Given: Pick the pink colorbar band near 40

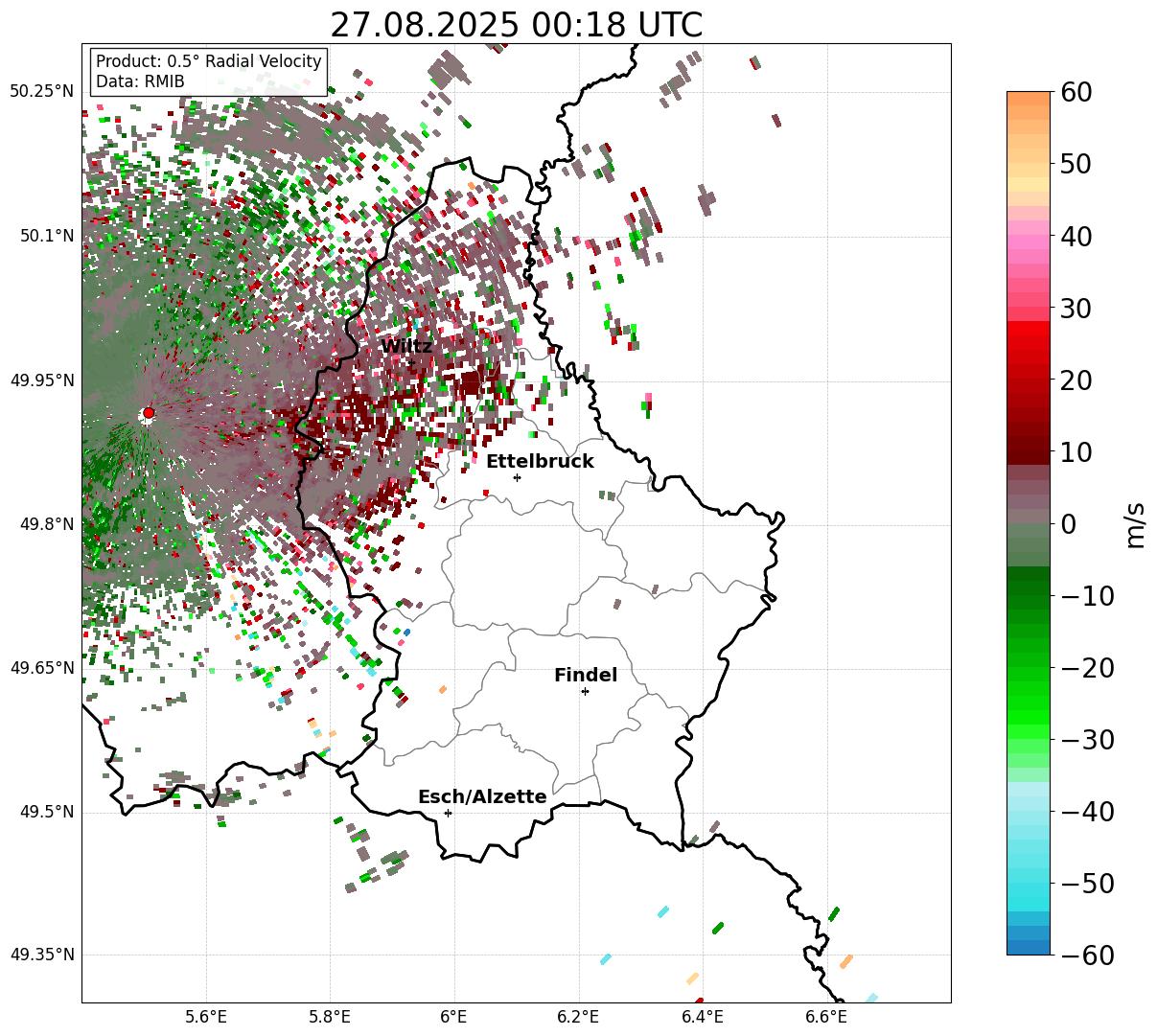Looking at the screenshot, I should [1029, 242].
